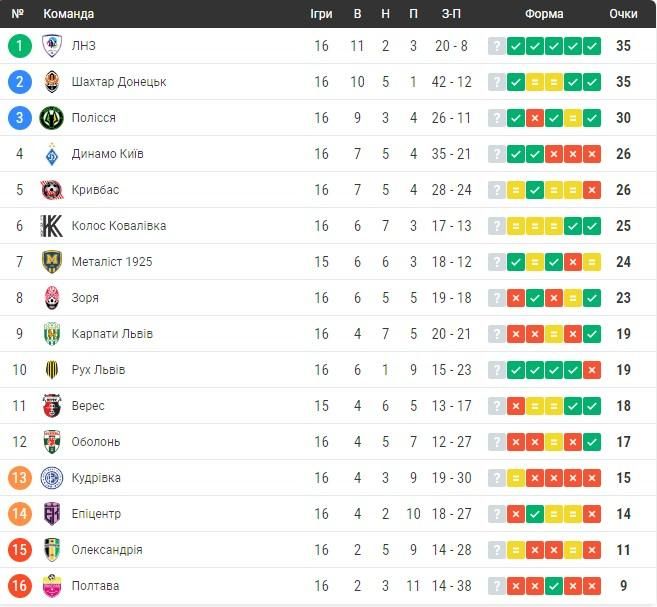Image resolution: width=657 pixels, height=607 pixels.
Task: Click the Динамо Київ club crest
Action: 51,154
